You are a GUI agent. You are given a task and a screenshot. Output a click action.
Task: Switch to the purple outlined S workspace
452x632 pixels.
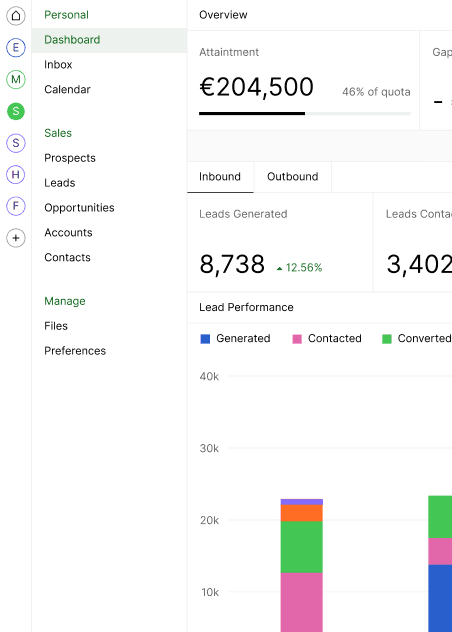pyautogui.click(x=16, y=143)
